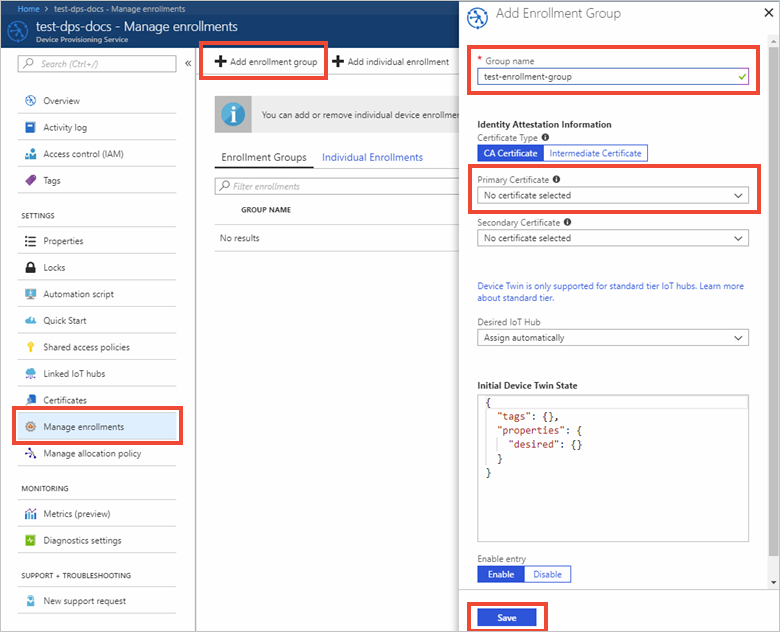Select Intermediate Certificate type
This screenshot has width=780, height=632.
[595, 153]
